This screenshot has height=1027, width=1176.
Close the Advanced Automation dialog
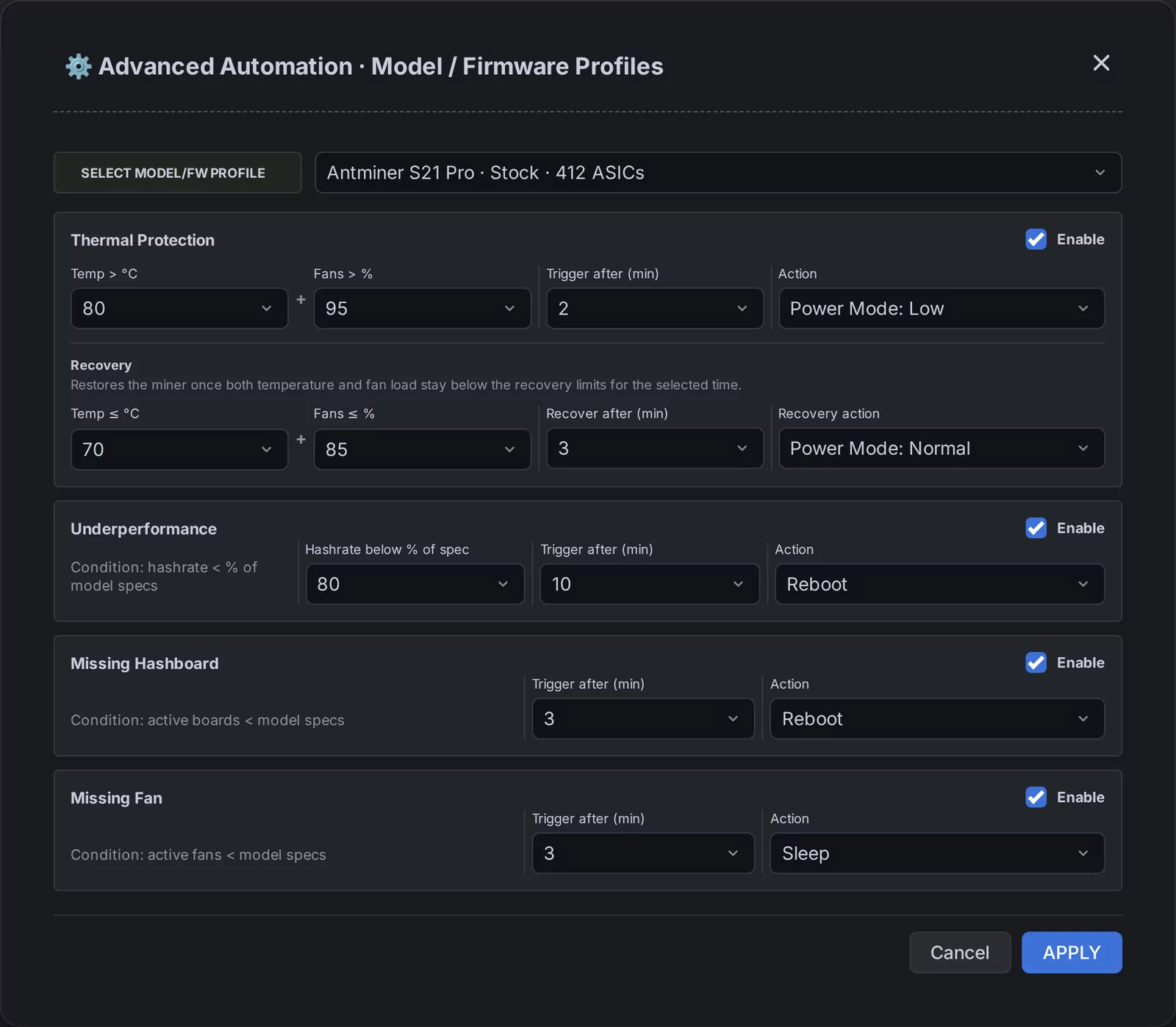coord(1101,63)
